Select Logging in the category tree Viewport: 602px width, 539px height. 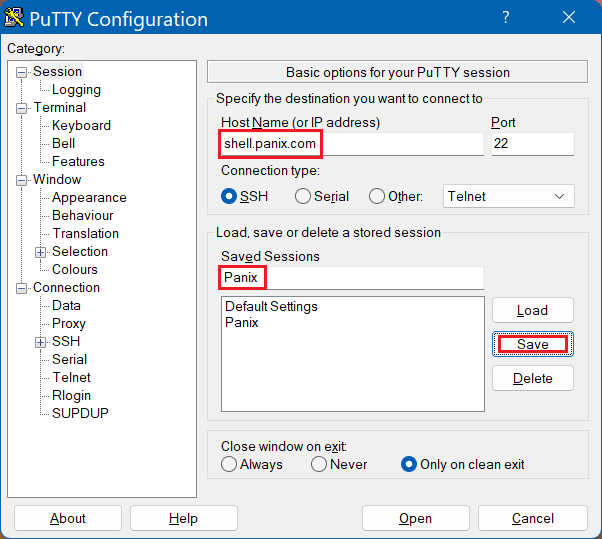(76, 90)
